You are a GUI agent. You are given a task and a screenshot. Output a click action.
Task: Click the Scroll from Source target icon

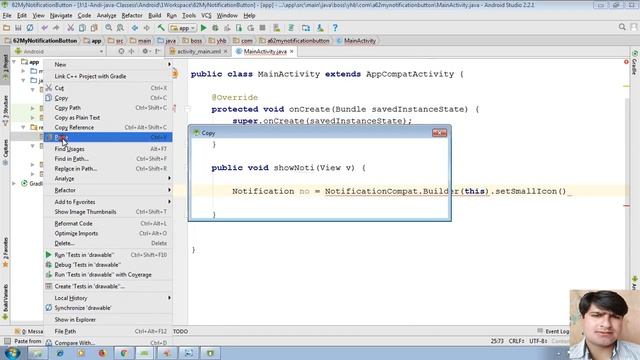[121, 51]
